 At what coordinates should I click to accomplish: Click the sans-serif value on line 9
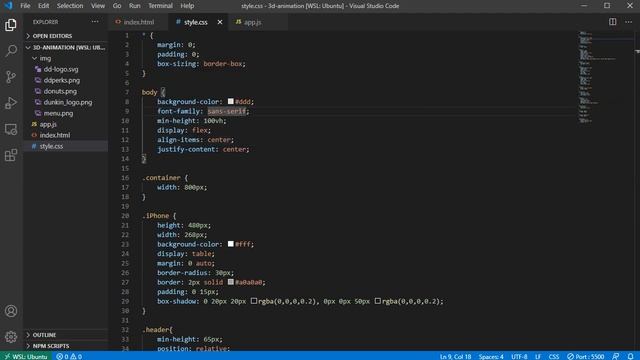[x=227, y=111]
